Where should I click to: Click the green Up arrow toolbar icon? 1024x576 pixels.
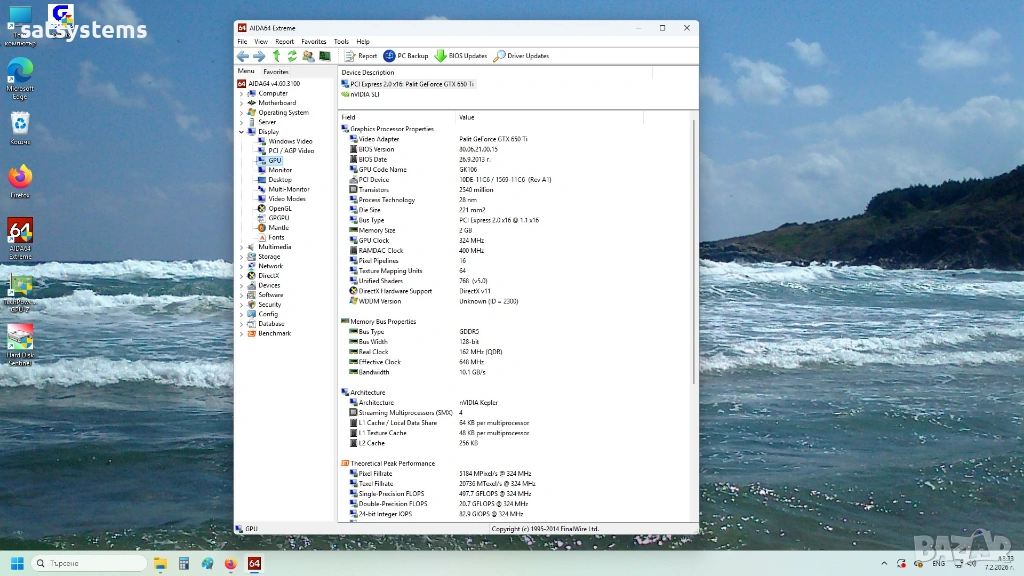point(276,56)
